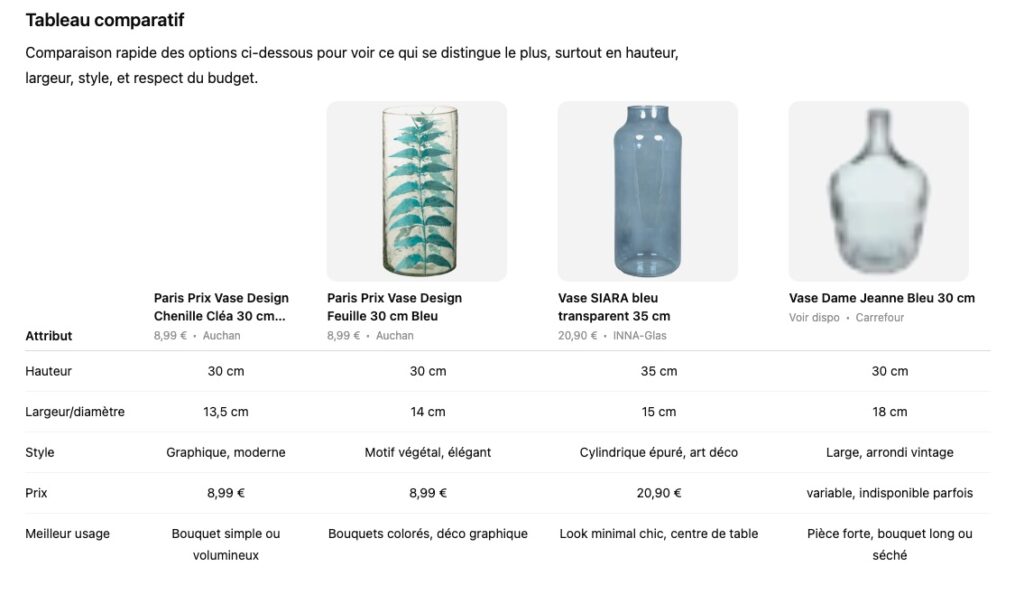Click the 20,90 € price cell
The height and width of the screenshot is (594, 1024).
tap(658, 493)
